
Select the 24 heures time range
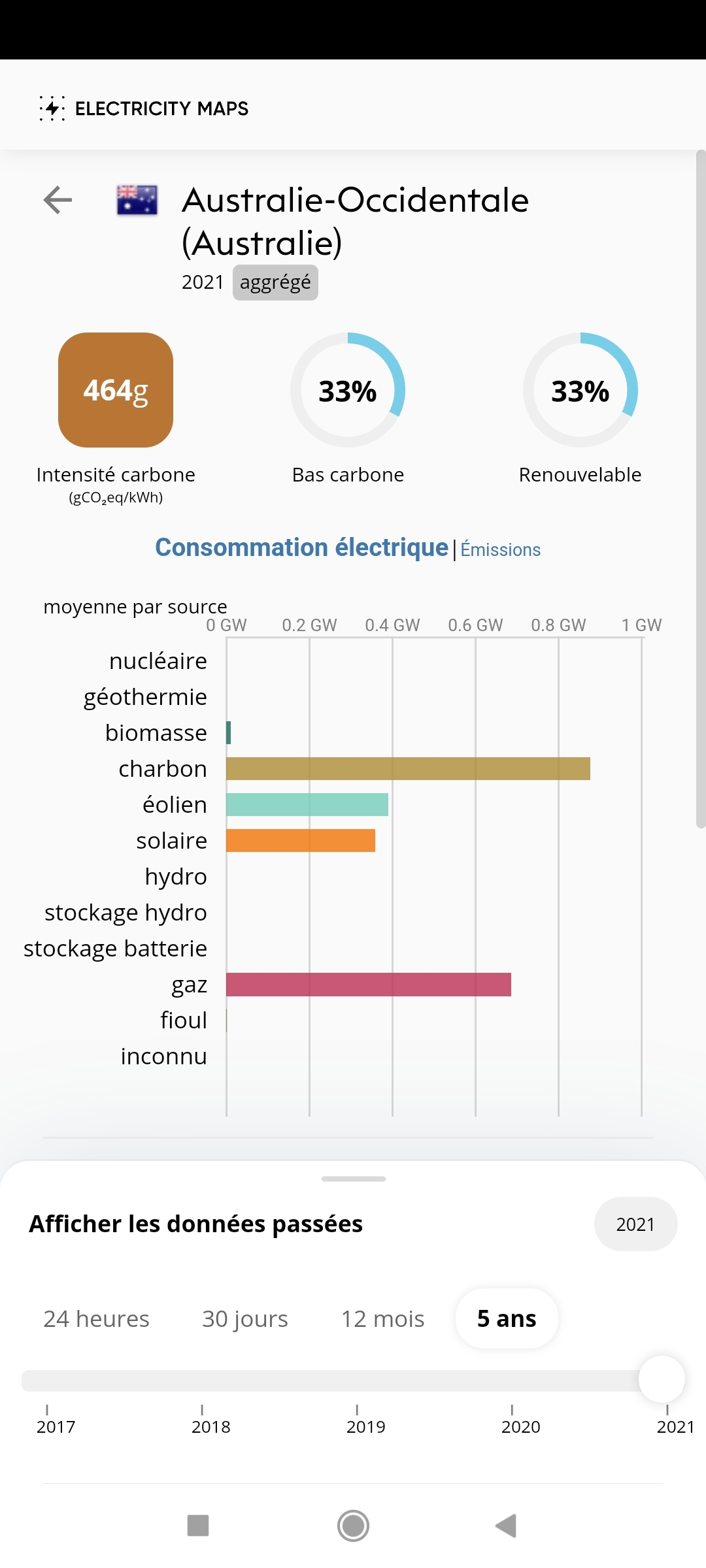click(x=97, y=1318)
